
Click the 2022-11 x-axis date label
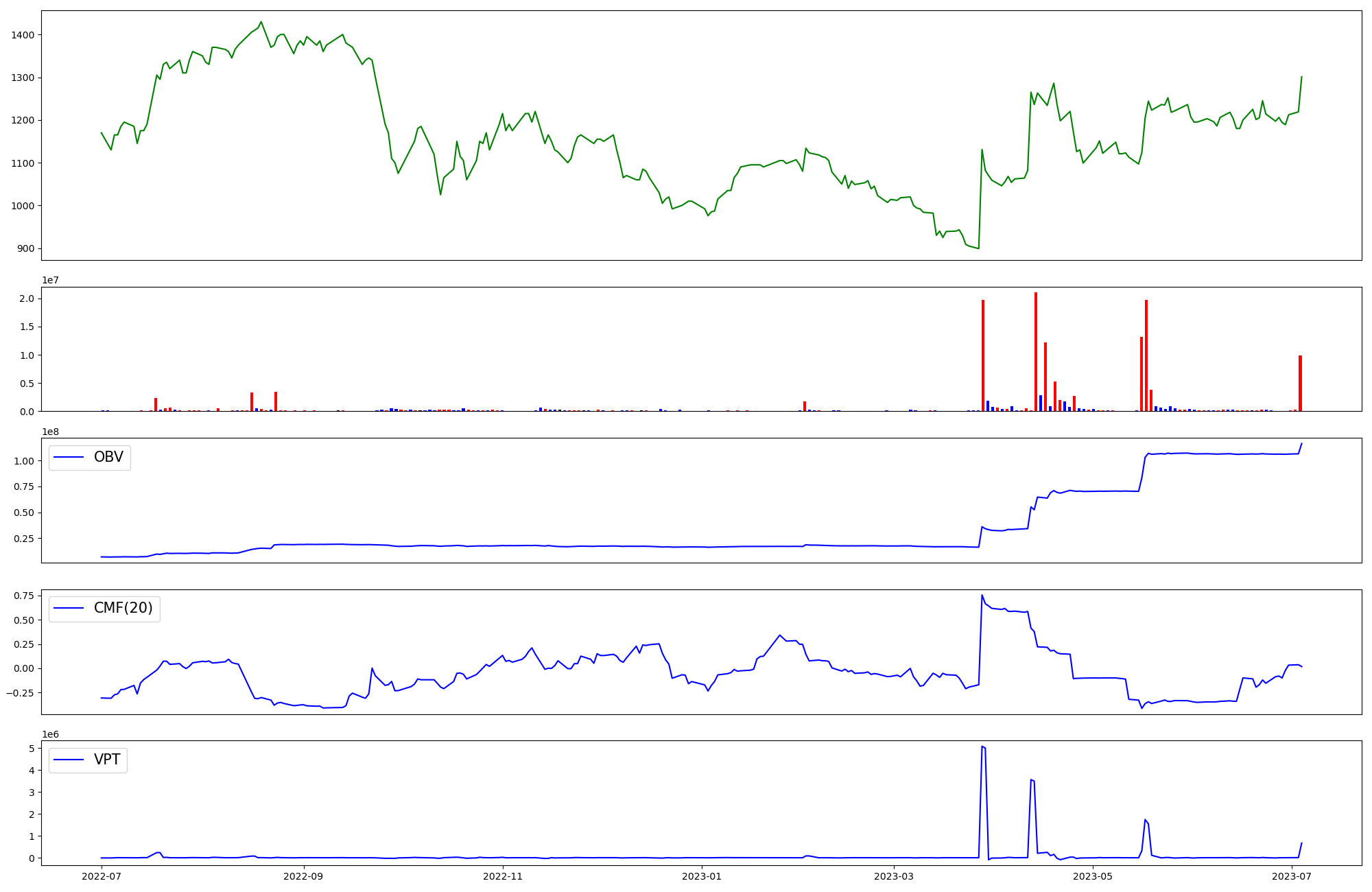(503, 876)
